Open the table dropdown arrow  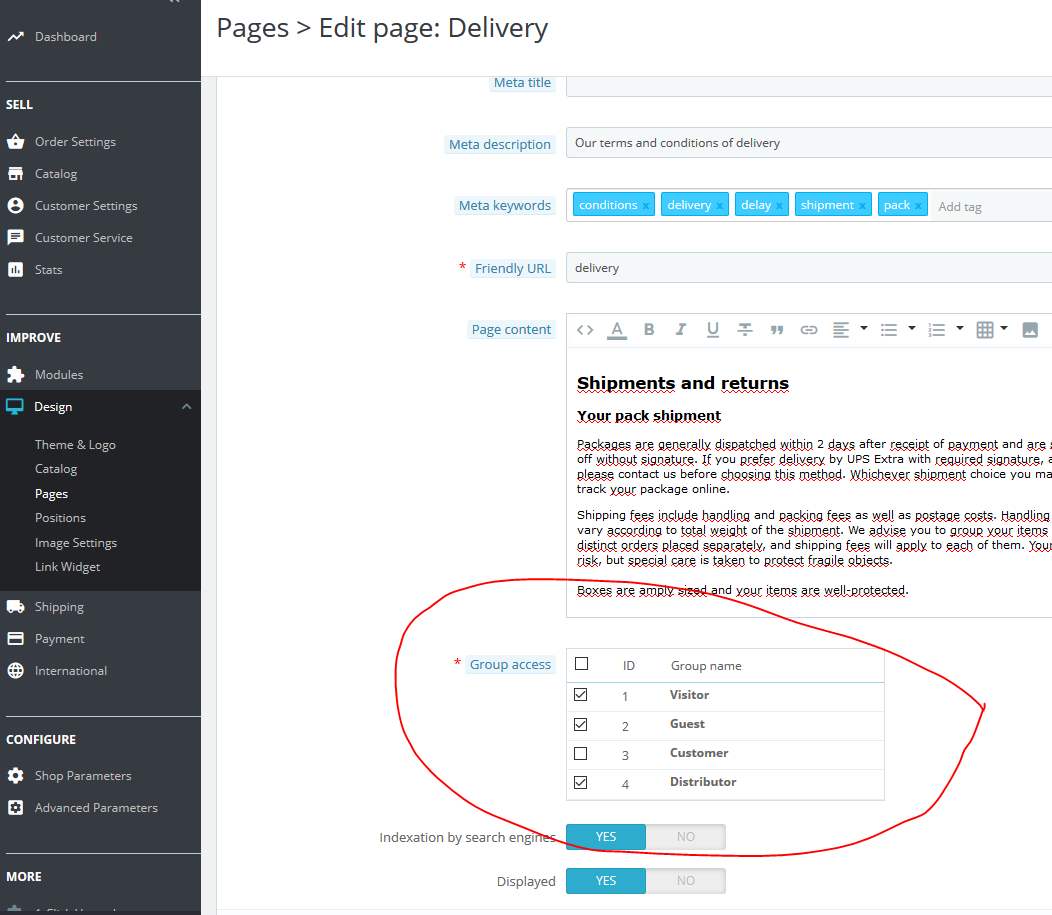[x=1004, y=328]
